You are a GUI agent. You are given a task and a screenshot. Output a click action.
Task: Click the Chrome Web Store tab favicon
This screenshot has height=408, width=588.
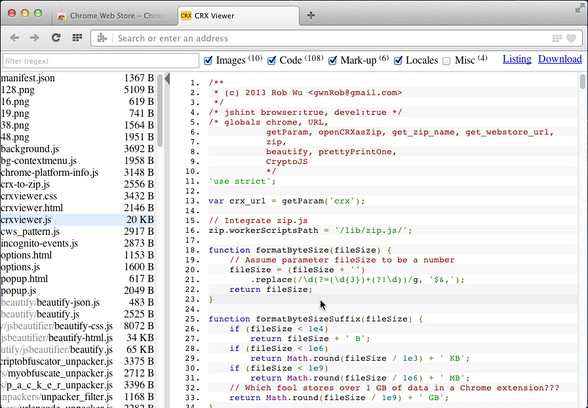pos(62,16)
